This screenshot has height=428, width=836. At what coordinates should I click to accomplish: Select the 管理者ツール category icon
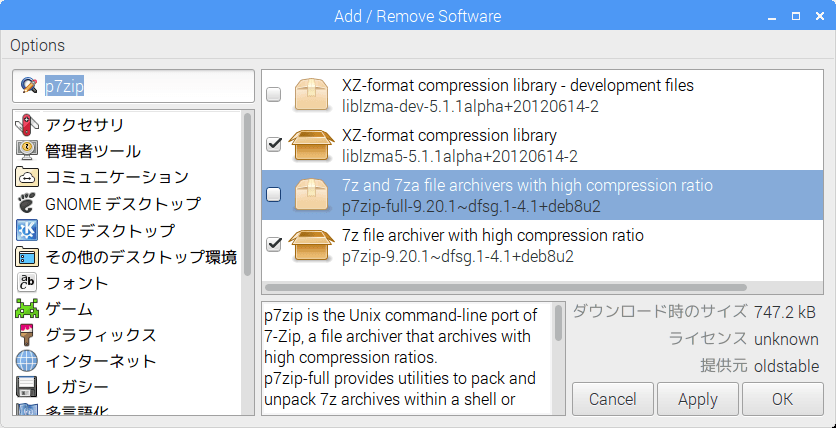click(x=27, y=151)
